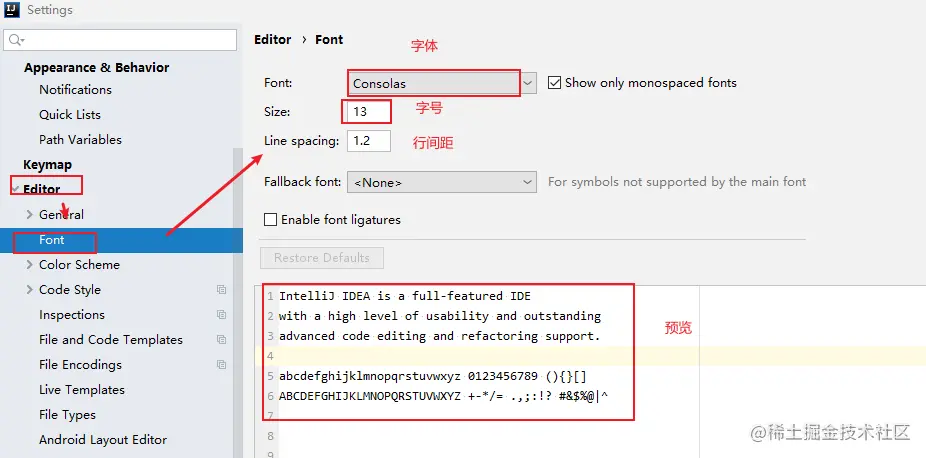Click the copy icon beside Inspections
The image size is (926, 458).
point(221,315)
